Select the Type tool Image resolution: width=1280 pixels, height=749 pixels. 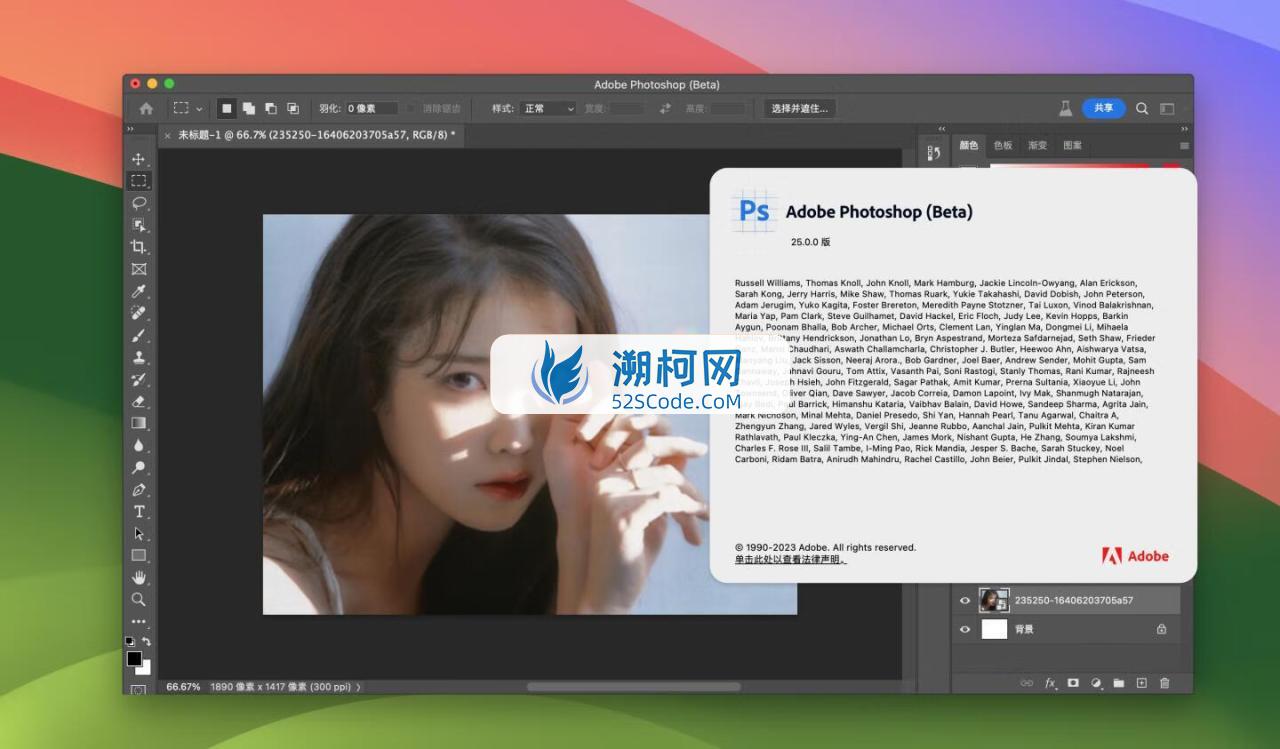[x=139, y=511]
